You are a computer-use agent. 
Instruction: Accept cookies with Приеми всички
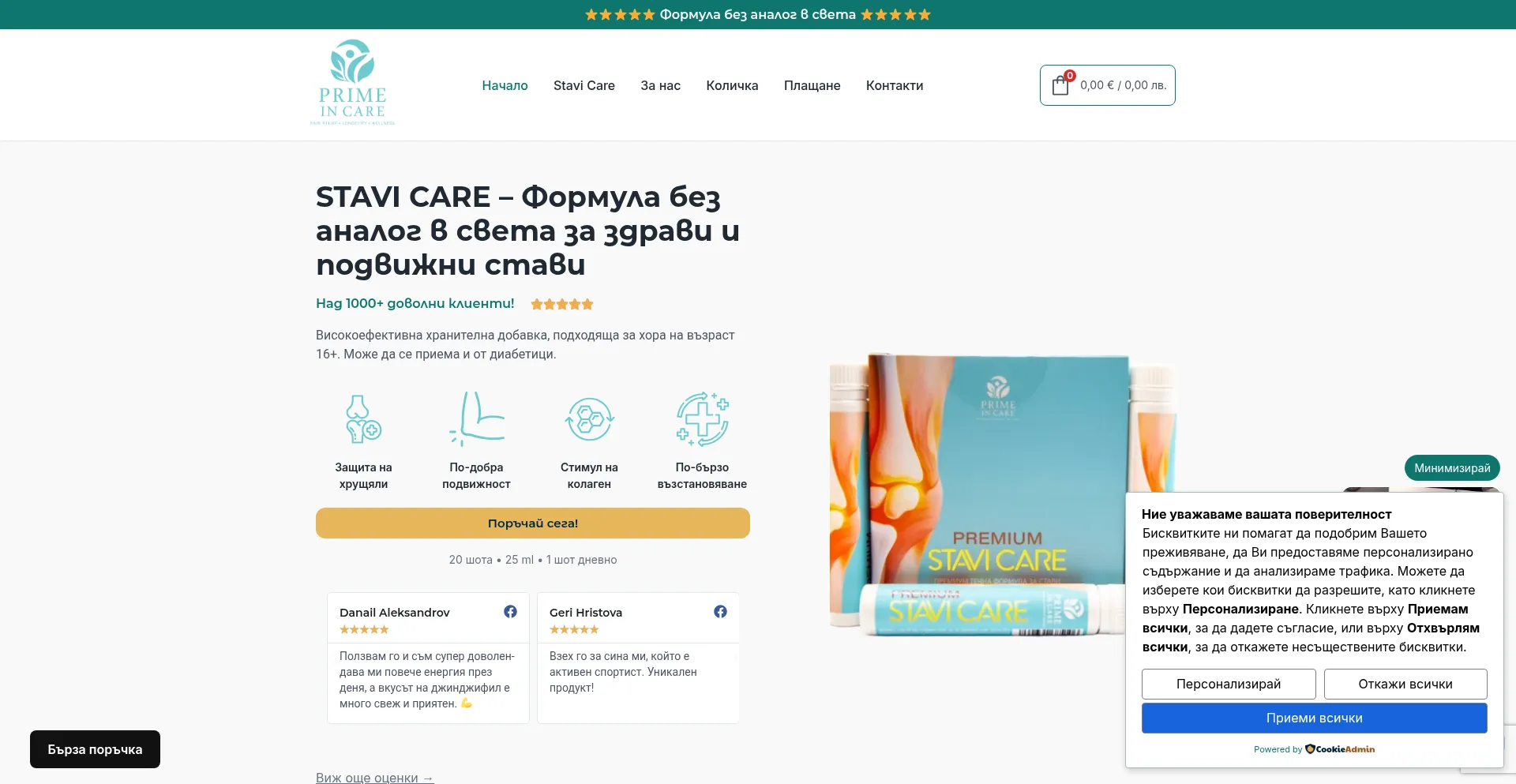click(x=1315, y=718)
